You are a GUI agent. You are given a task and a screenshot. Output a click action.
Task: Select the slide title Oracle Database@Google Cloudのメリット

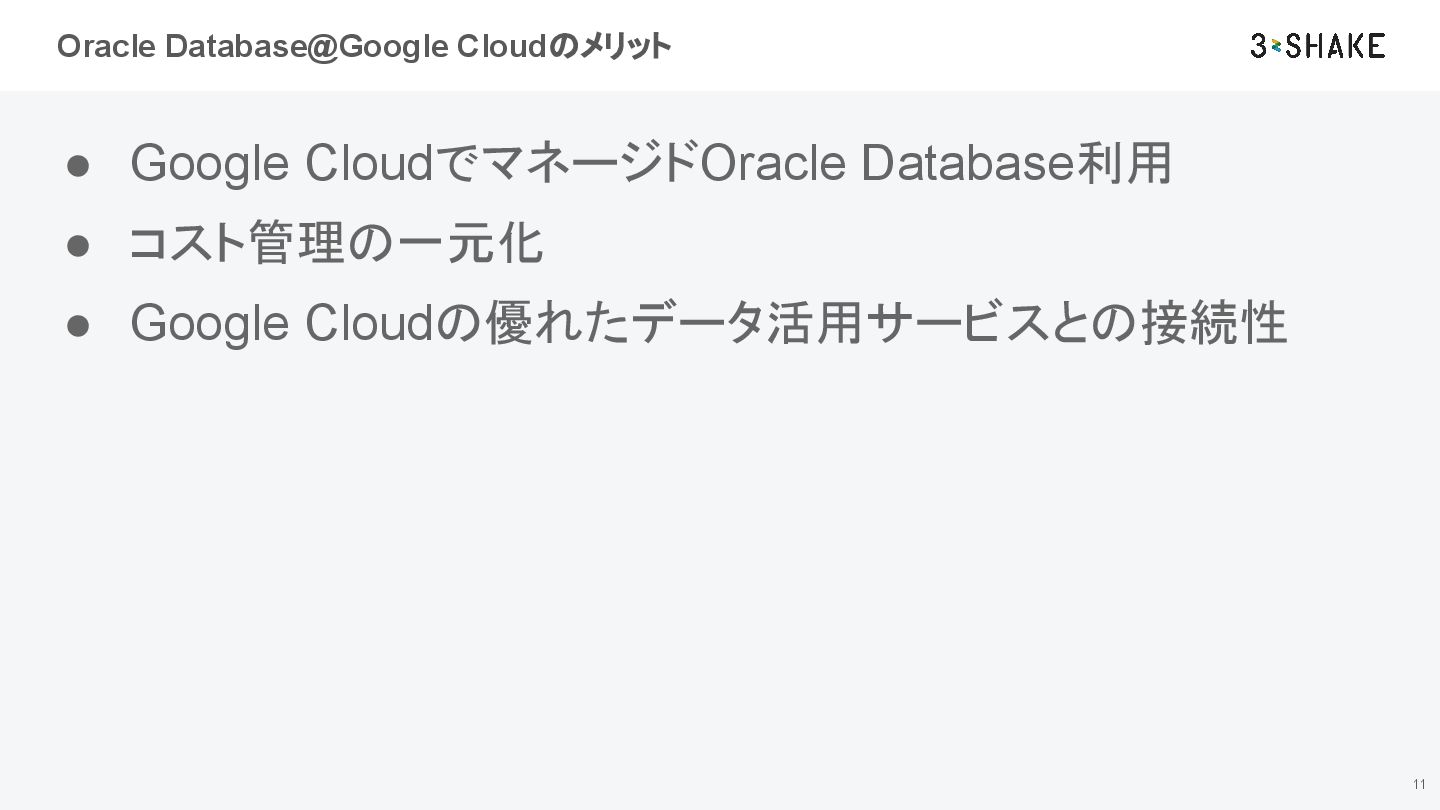point(363,46)
